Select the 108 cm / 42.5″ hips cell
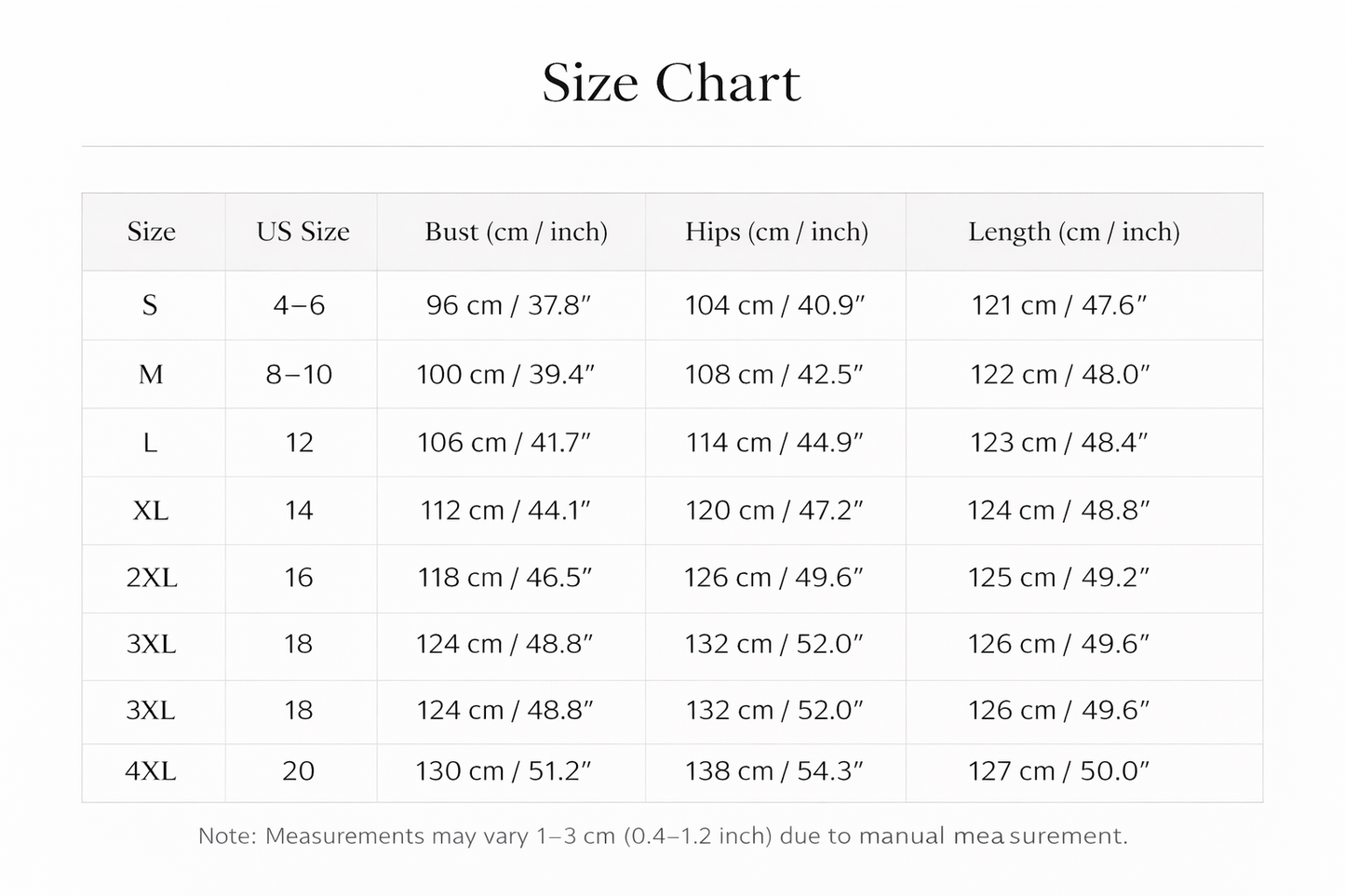 (x=773, y=374)
